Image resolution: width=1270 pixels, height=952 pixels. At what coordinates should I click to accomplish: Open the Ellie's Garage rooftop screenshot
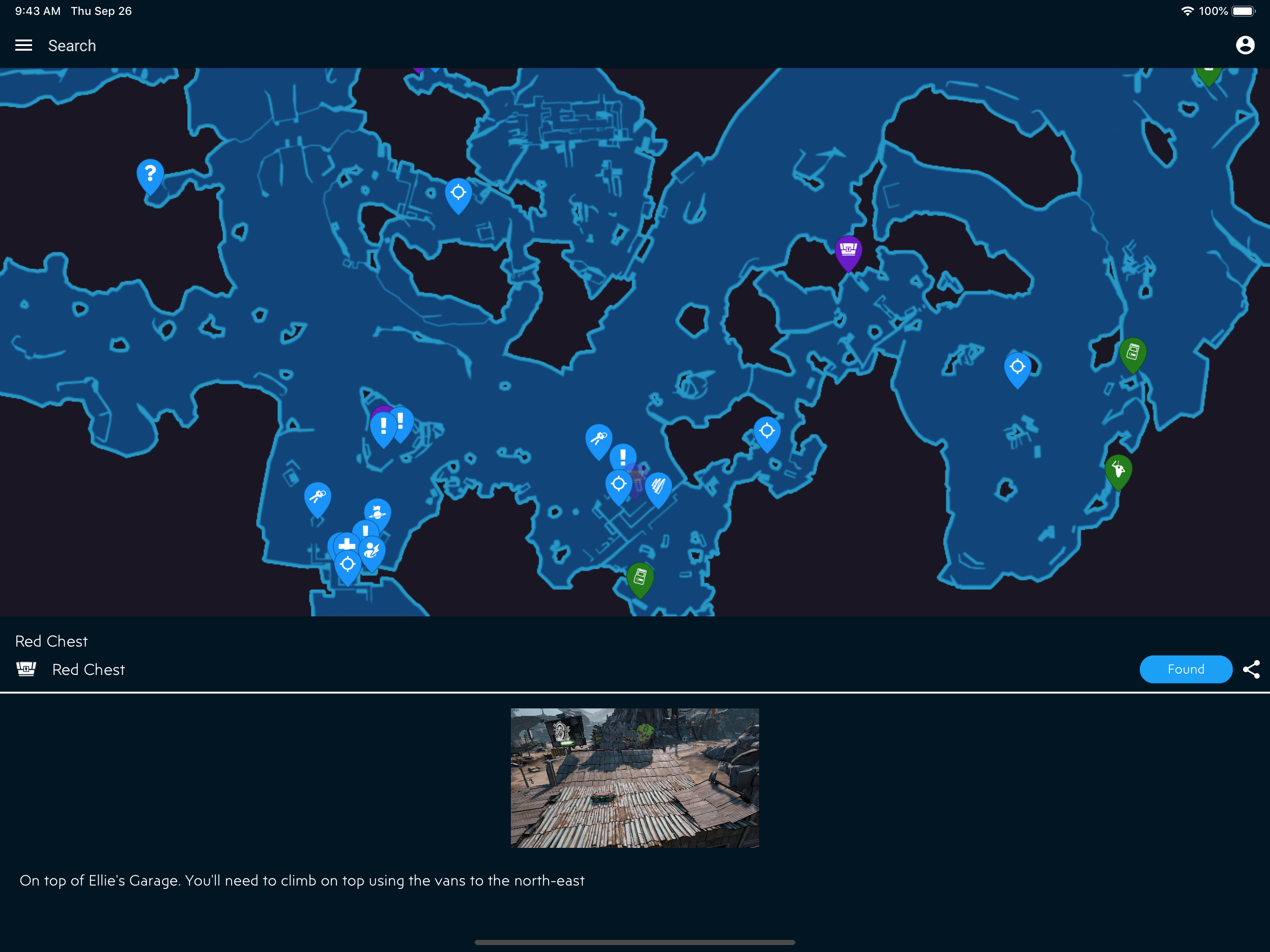[635, 777]
